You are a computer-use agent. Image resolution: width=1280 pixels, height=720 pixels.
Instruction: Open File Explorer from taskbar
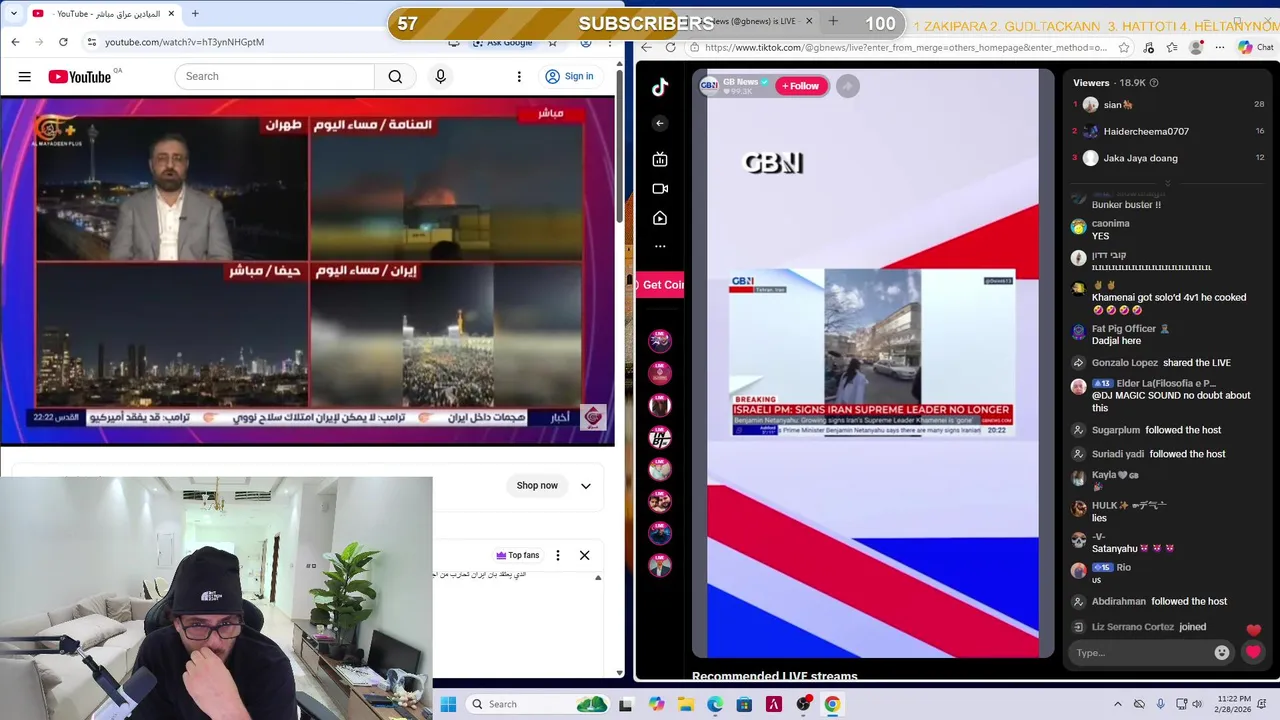685,704
